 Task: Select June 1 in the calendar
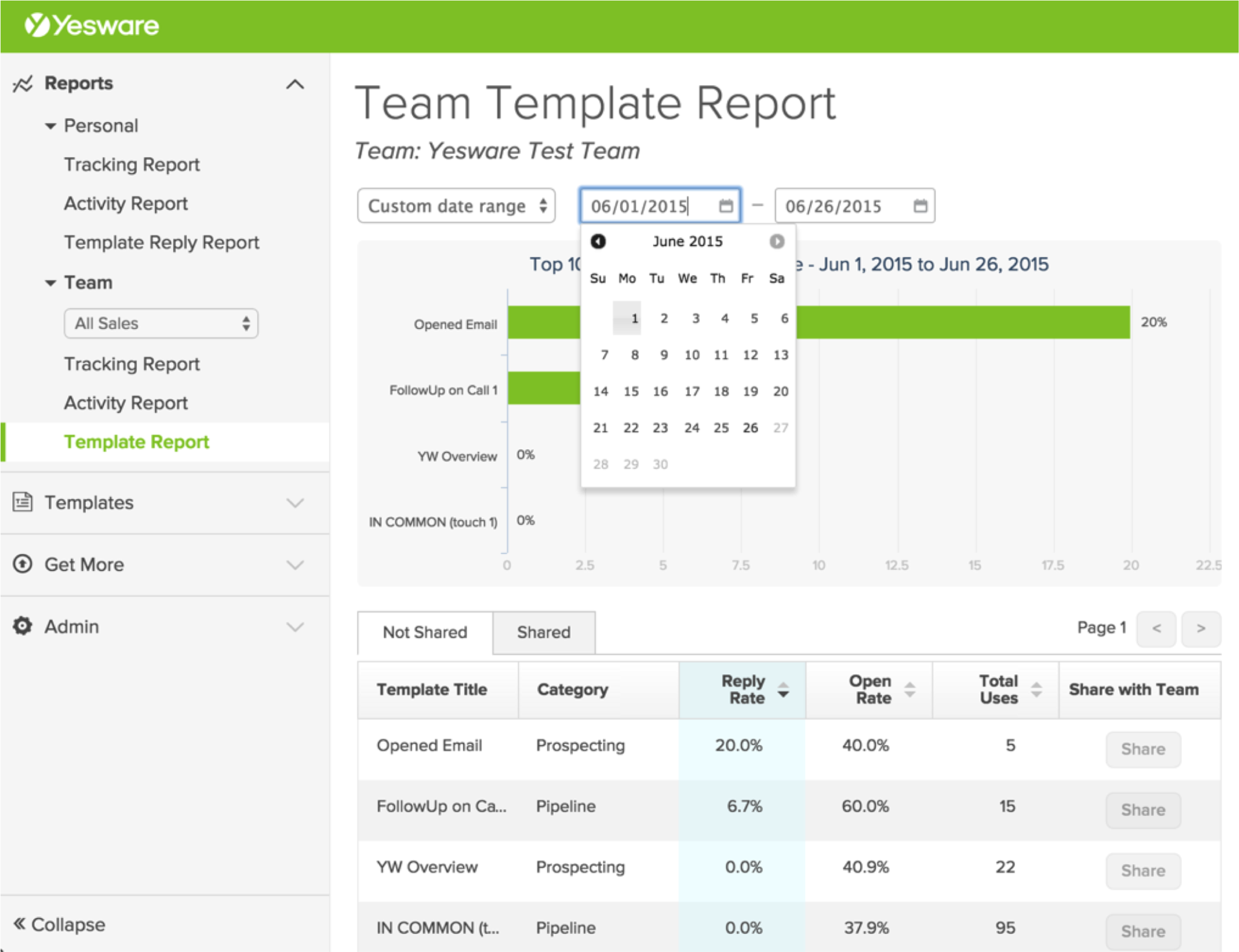point(627,318)
